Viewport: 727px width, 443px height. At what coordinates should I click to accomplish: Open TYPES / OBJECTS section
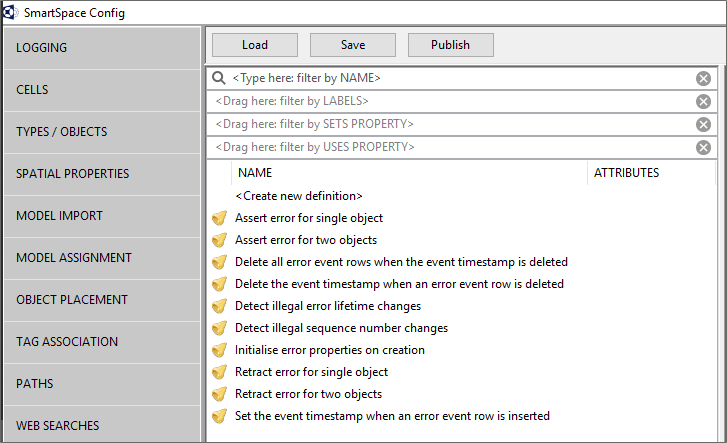(102, 132)
